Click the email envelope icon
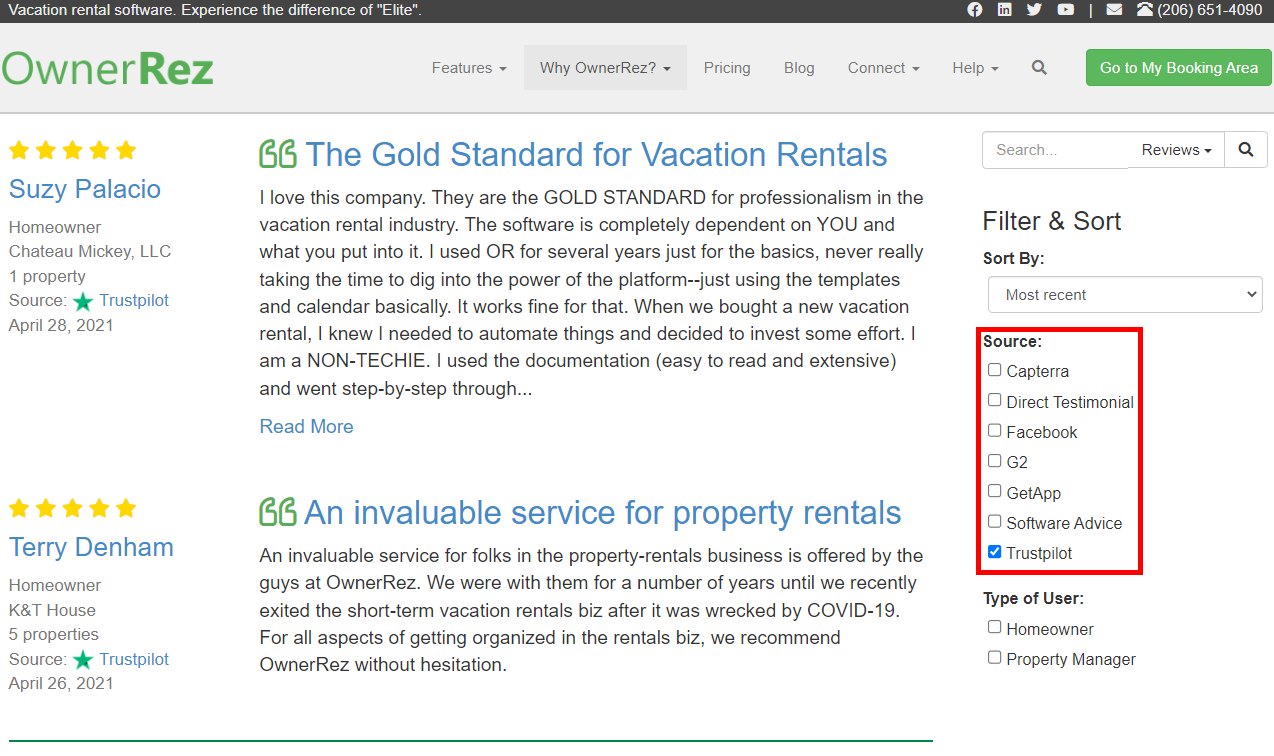Viewport: 1274px width, 756px height. [1114, 10]
